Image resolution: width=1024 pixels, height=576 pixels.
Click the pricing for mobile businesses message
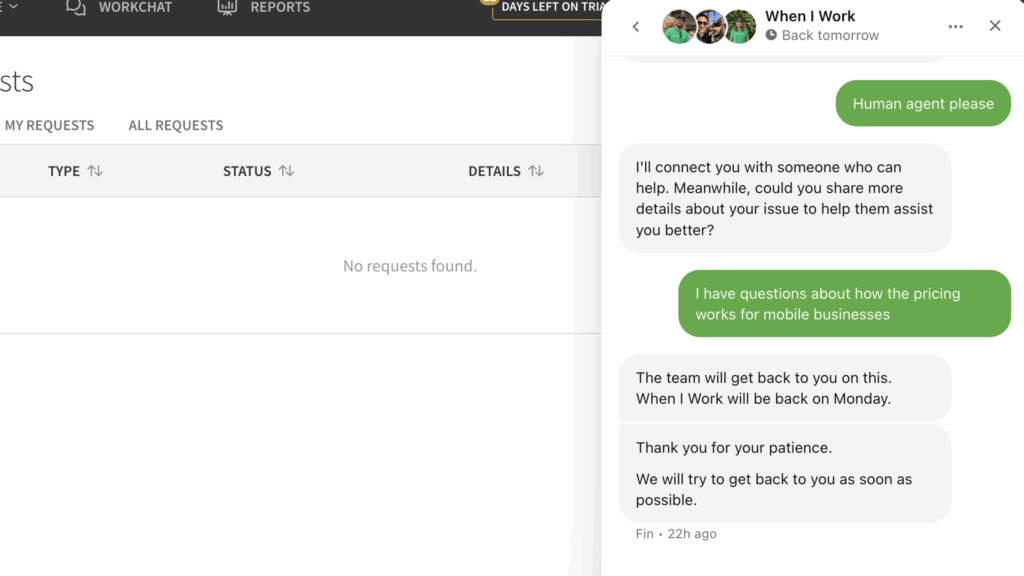pos(845,304)
